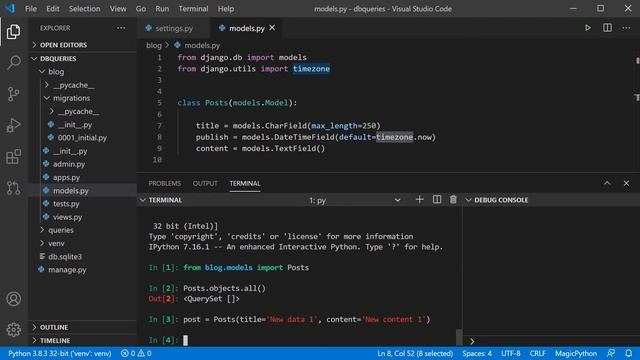The width and height of the screenshot is (640, 360).
Task: Expand the OUTLINE section
Action: [54, 327]
